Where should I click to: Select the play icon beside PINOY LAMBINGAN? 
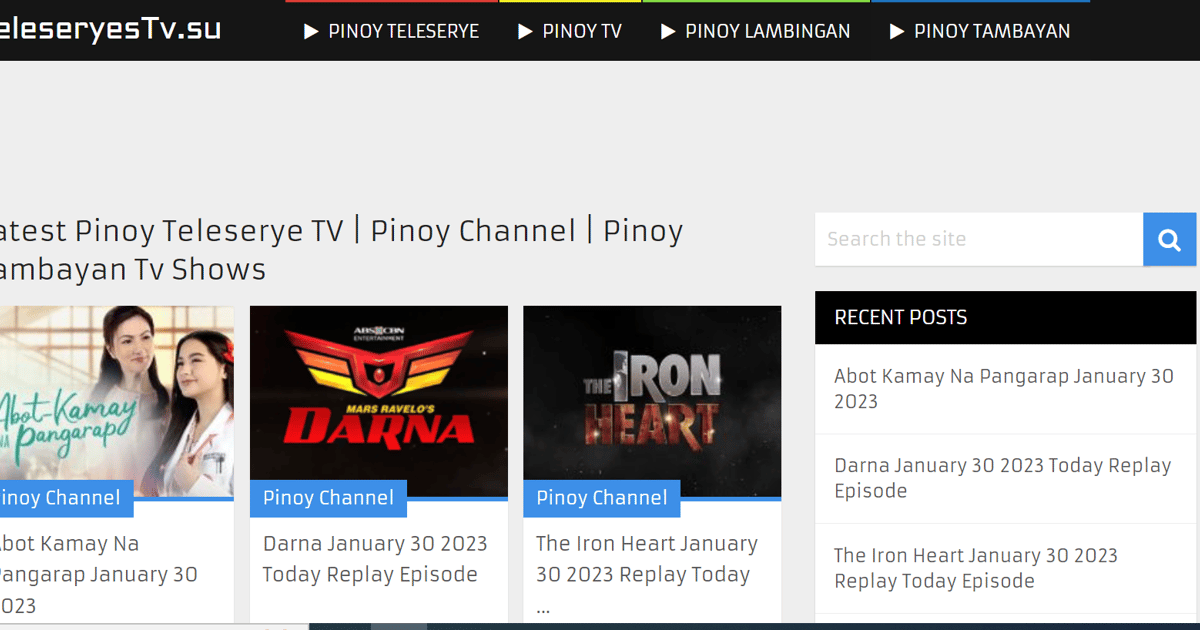[668, 31]
